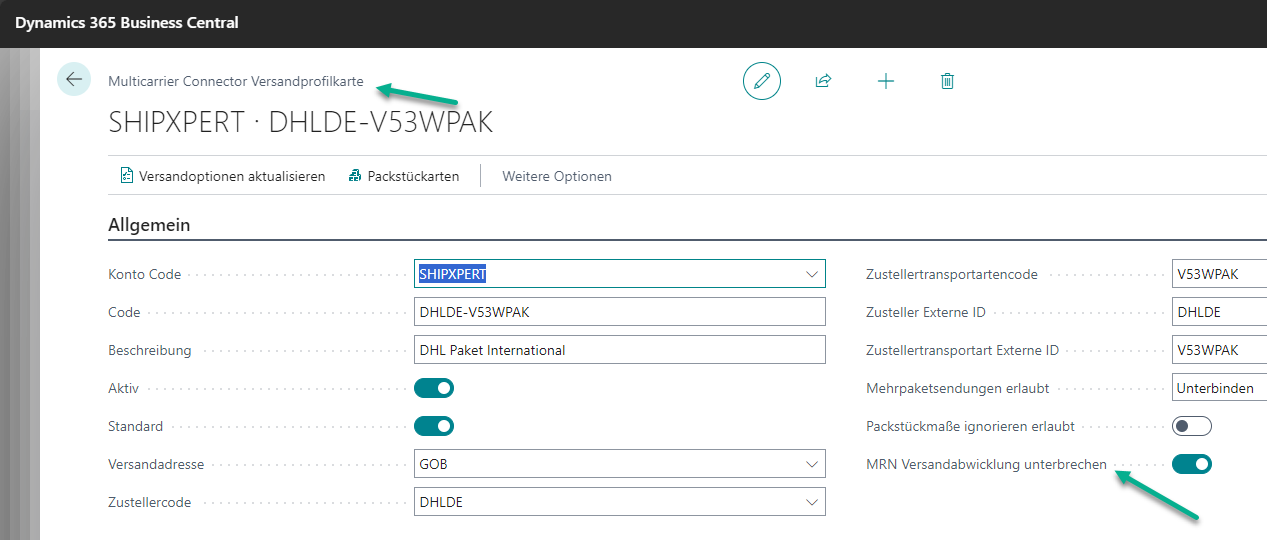1267x540 pixels.
Task: Click the trash delete icon
Action: pyautogui.click(x=947, y=81)
